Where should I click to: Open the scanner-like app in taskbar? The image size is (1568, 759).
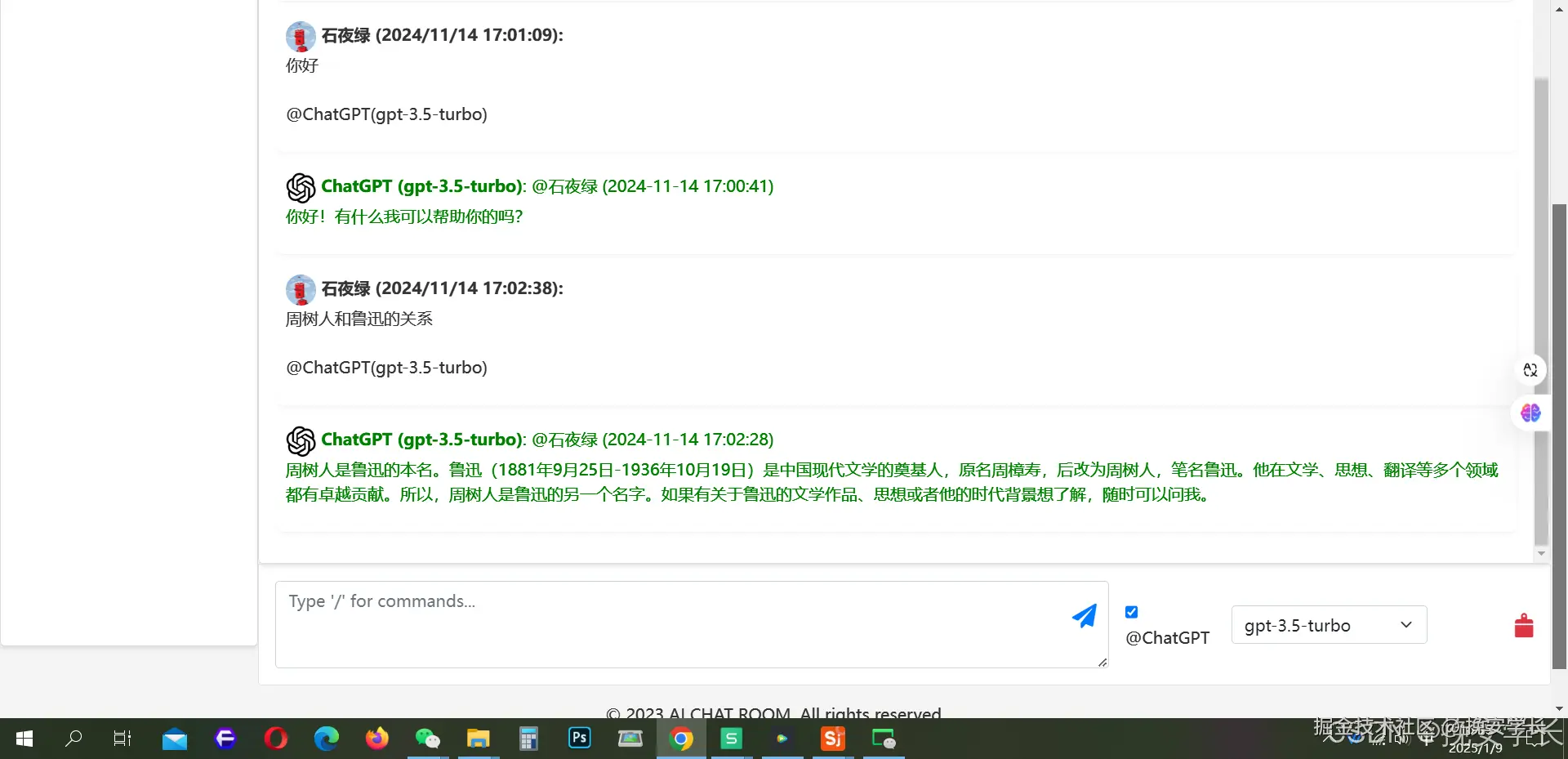(630, 739)
